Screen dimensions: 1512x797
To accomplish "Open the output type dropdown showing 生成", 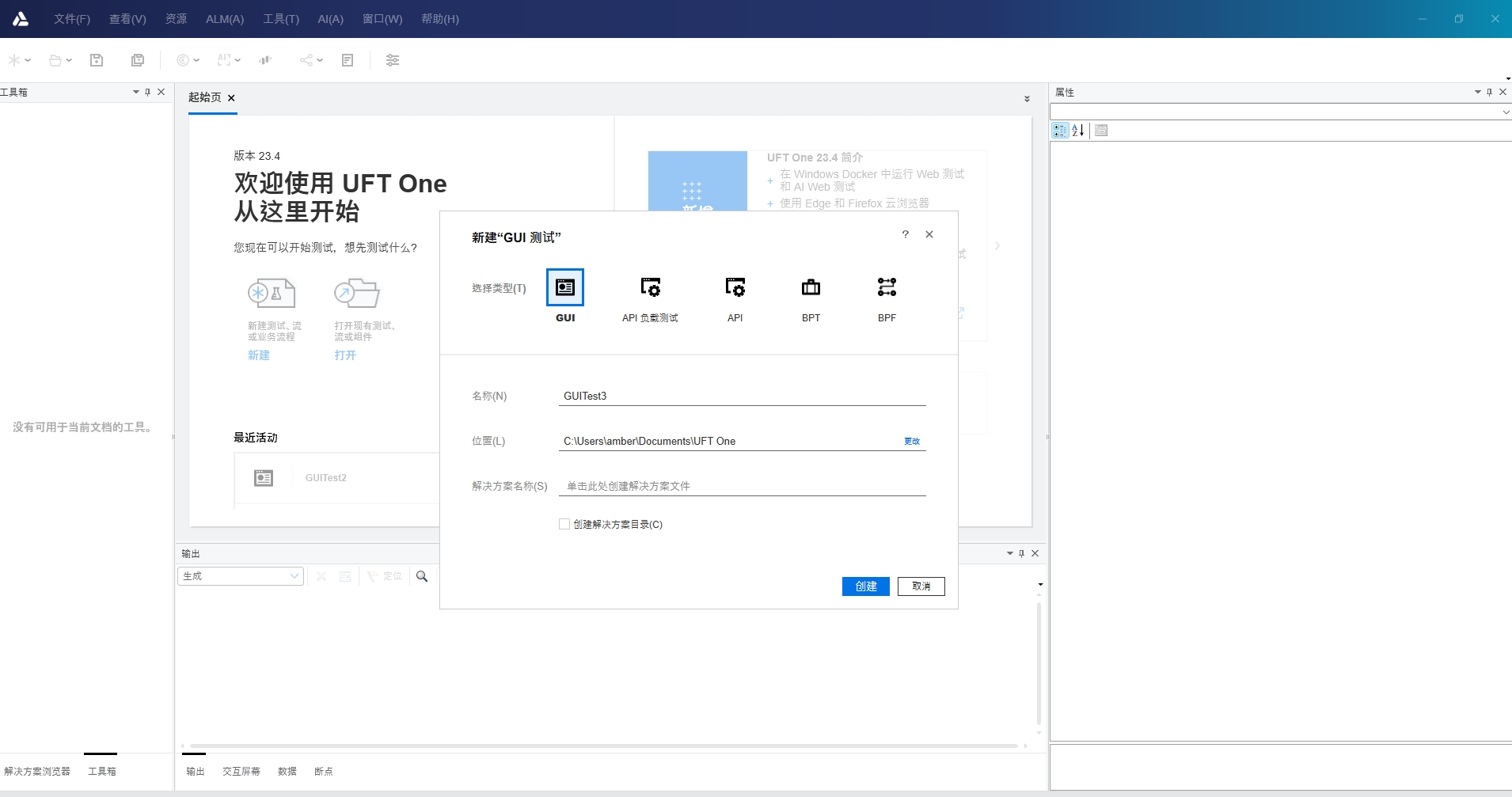I will click(x=241, y=576).
